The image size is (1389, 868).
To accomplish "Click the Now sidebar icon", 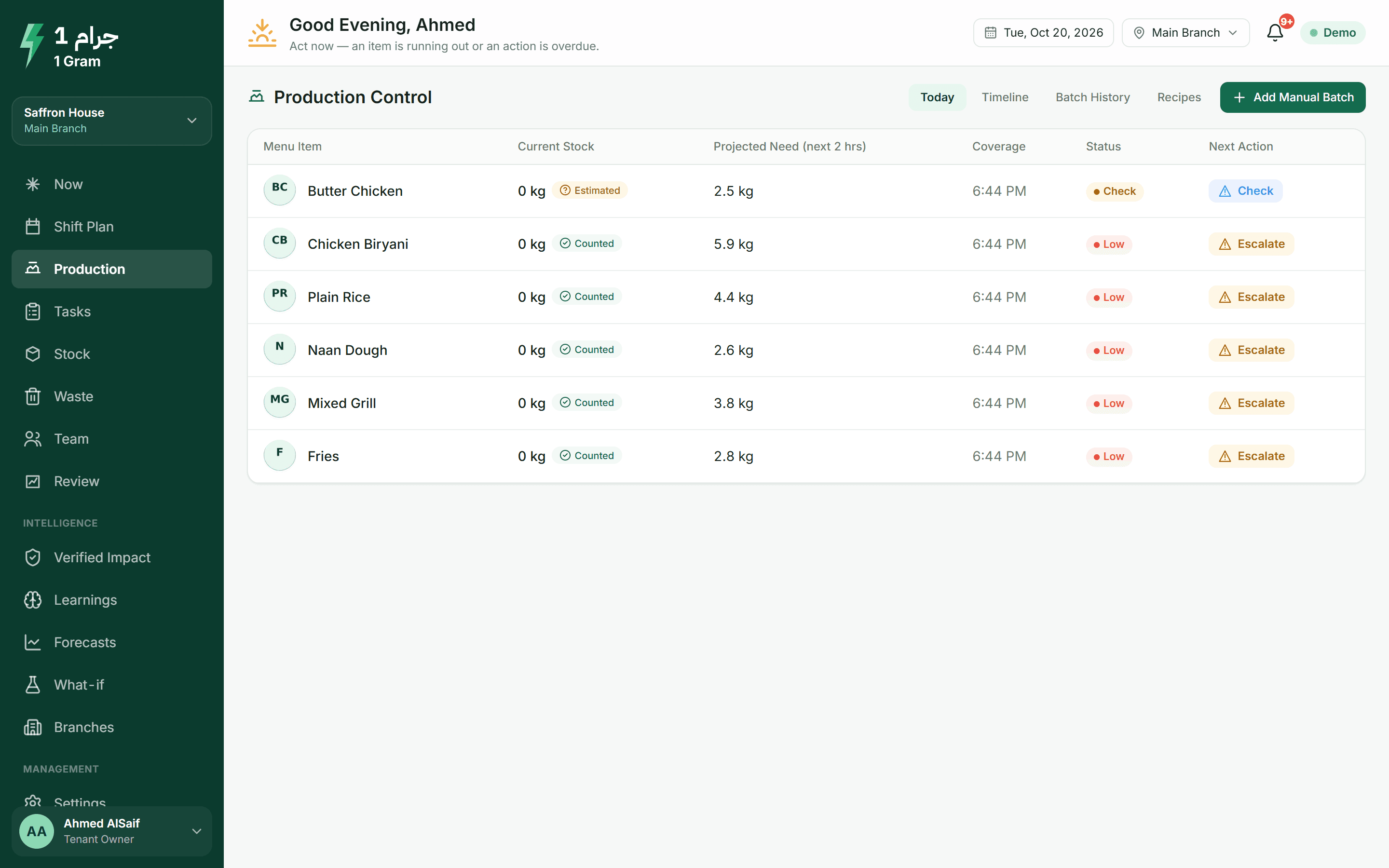I will pyautogui.click(x=33, y=184).
